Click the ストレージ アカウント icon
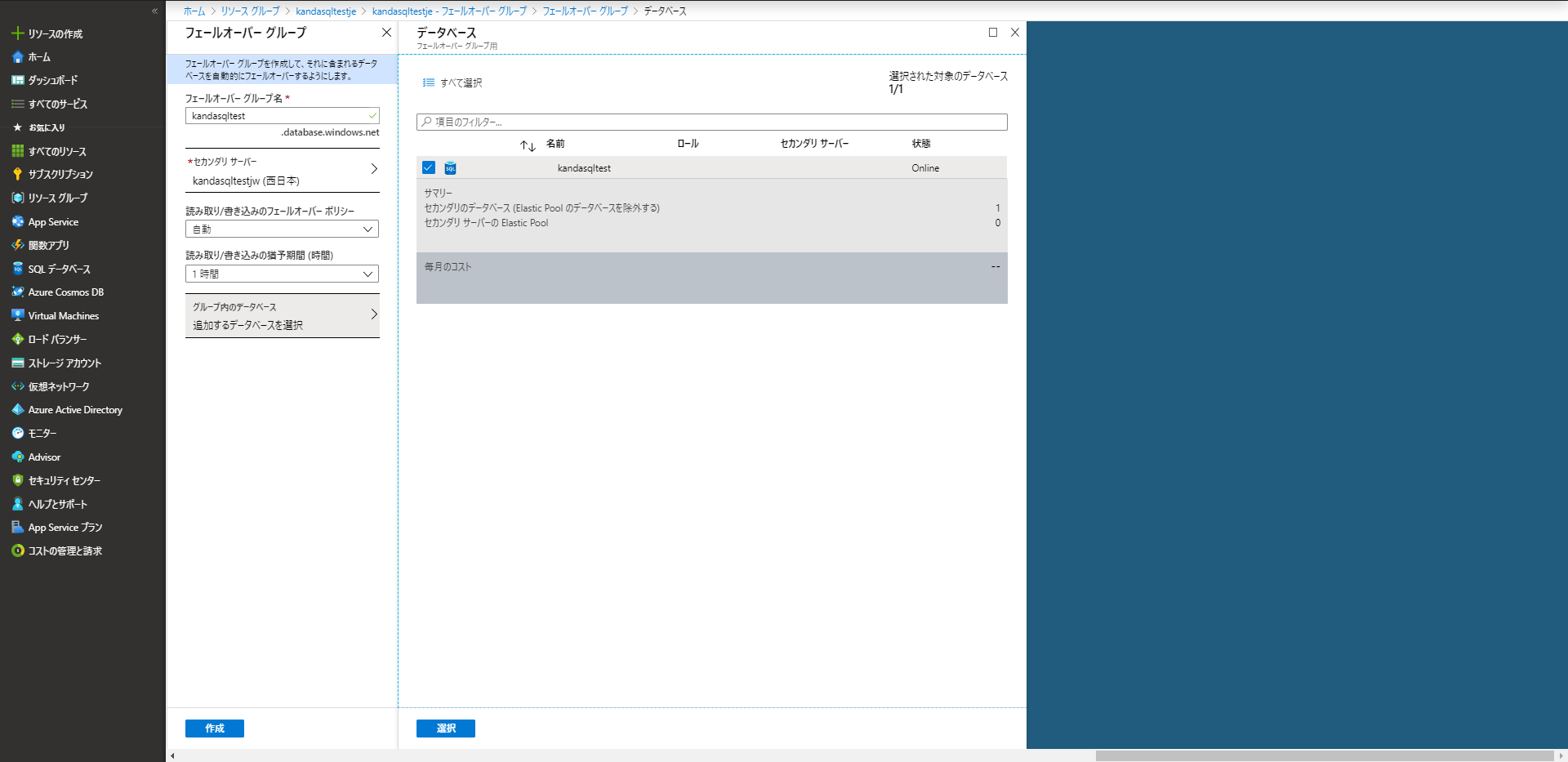 point(17,363)
